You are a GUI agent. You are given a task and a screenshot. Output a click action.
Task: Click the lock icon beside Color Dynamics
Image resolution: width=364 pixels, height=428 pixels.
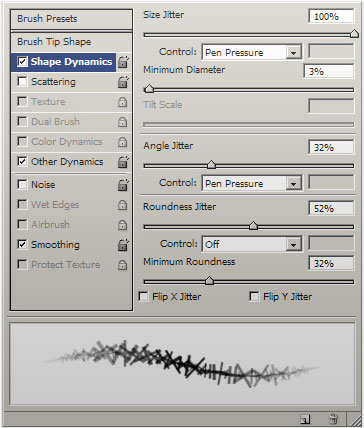pos(123,142)
